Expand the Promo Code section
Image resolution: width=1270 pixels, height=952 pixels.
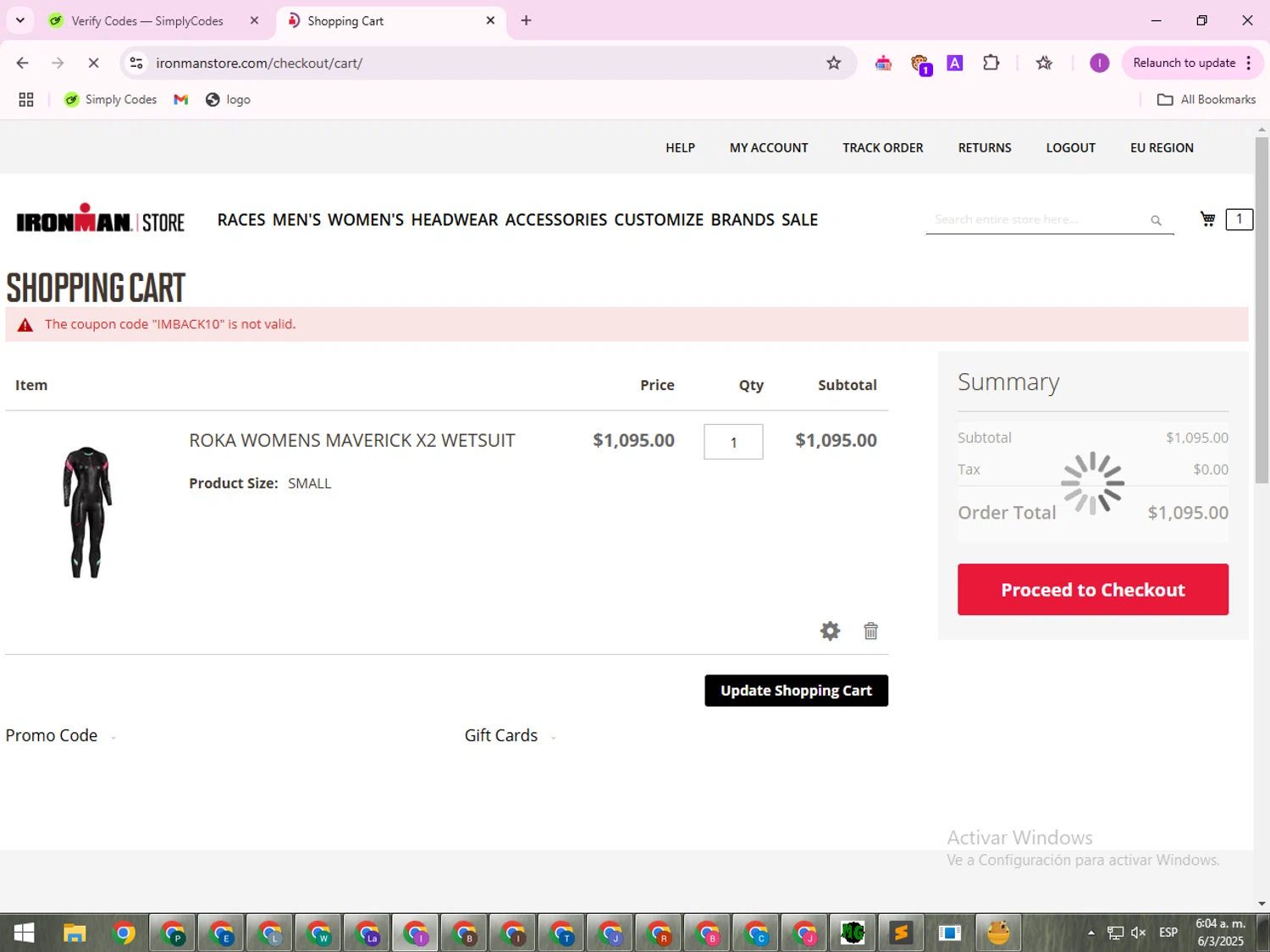[x=60, y=735]
